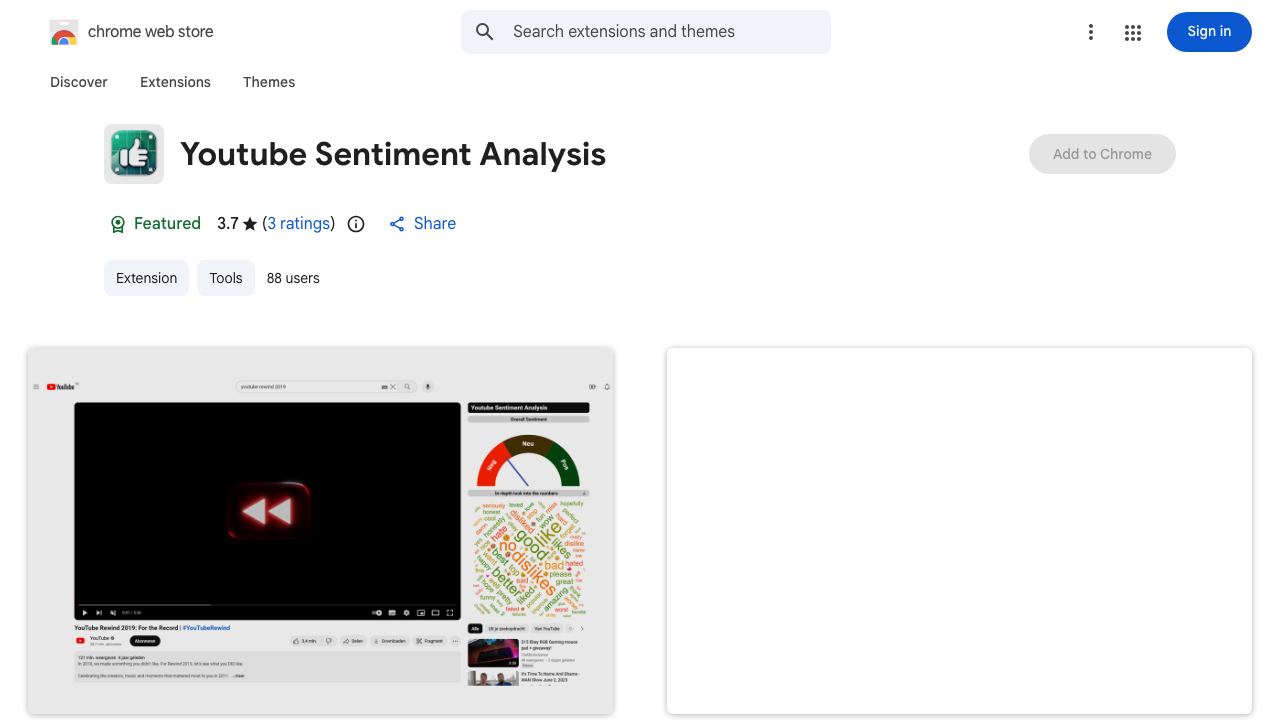Select the Tools category chip
Image resolution: width=1280 pixels, height=720 pixels.
(x=226, y=278)
